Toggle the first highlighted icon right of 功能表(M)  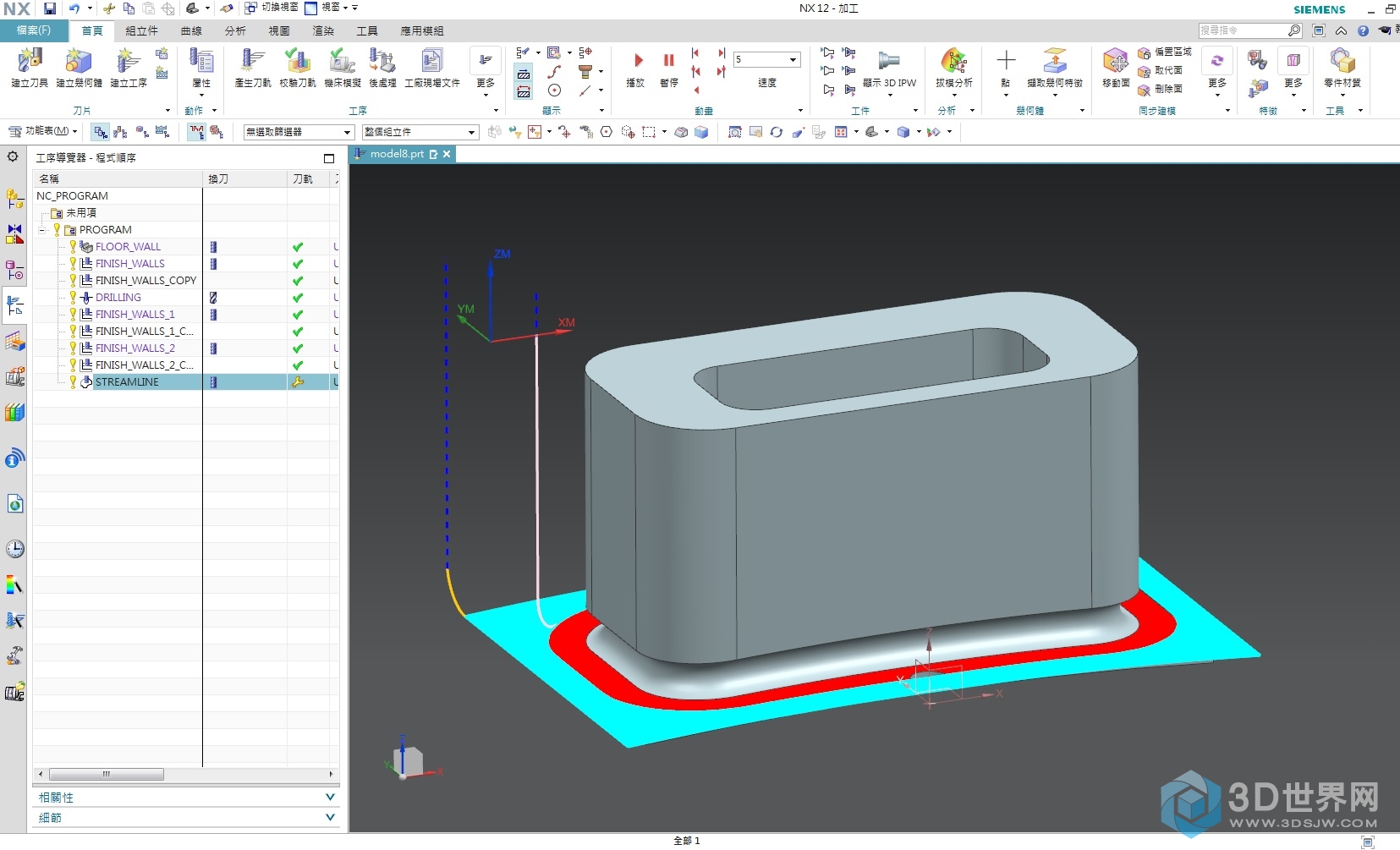(x=101, y=132)
